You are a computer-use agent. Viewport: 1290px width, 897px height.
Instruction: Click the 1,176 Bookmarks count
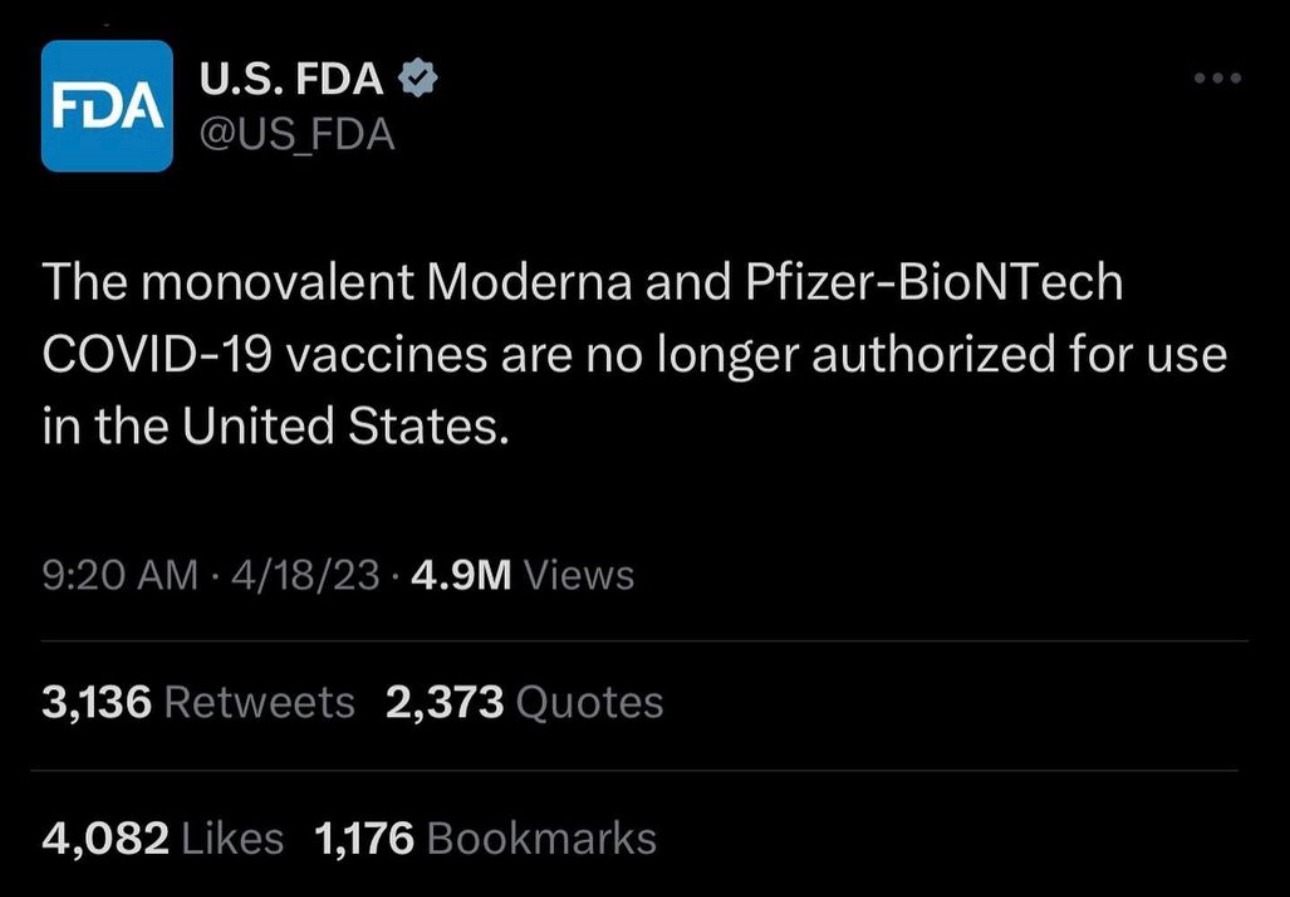pyautogui.click(x=485, y=838)
